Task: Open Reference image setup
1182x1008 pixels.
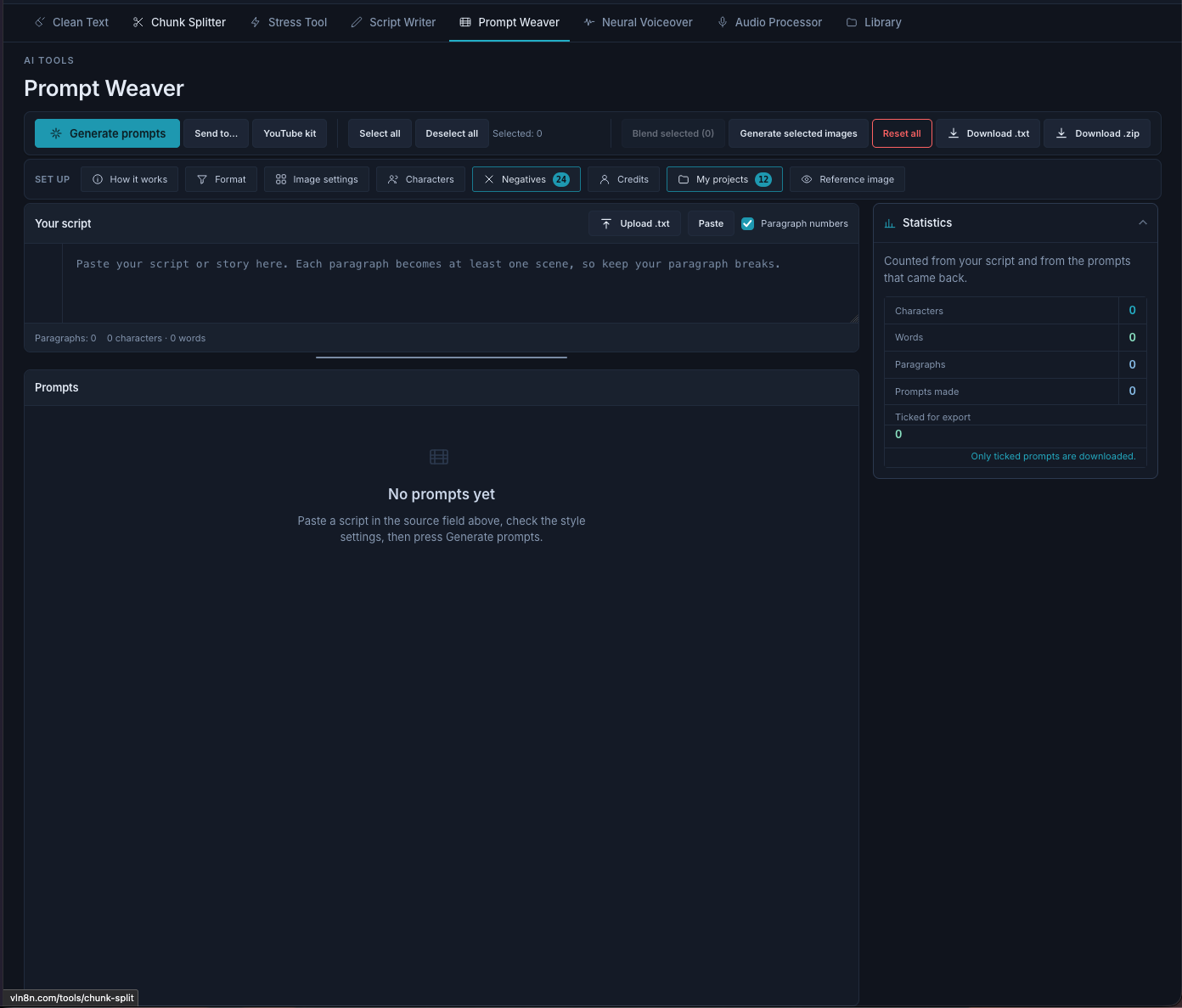Action: tap(847, 179)
